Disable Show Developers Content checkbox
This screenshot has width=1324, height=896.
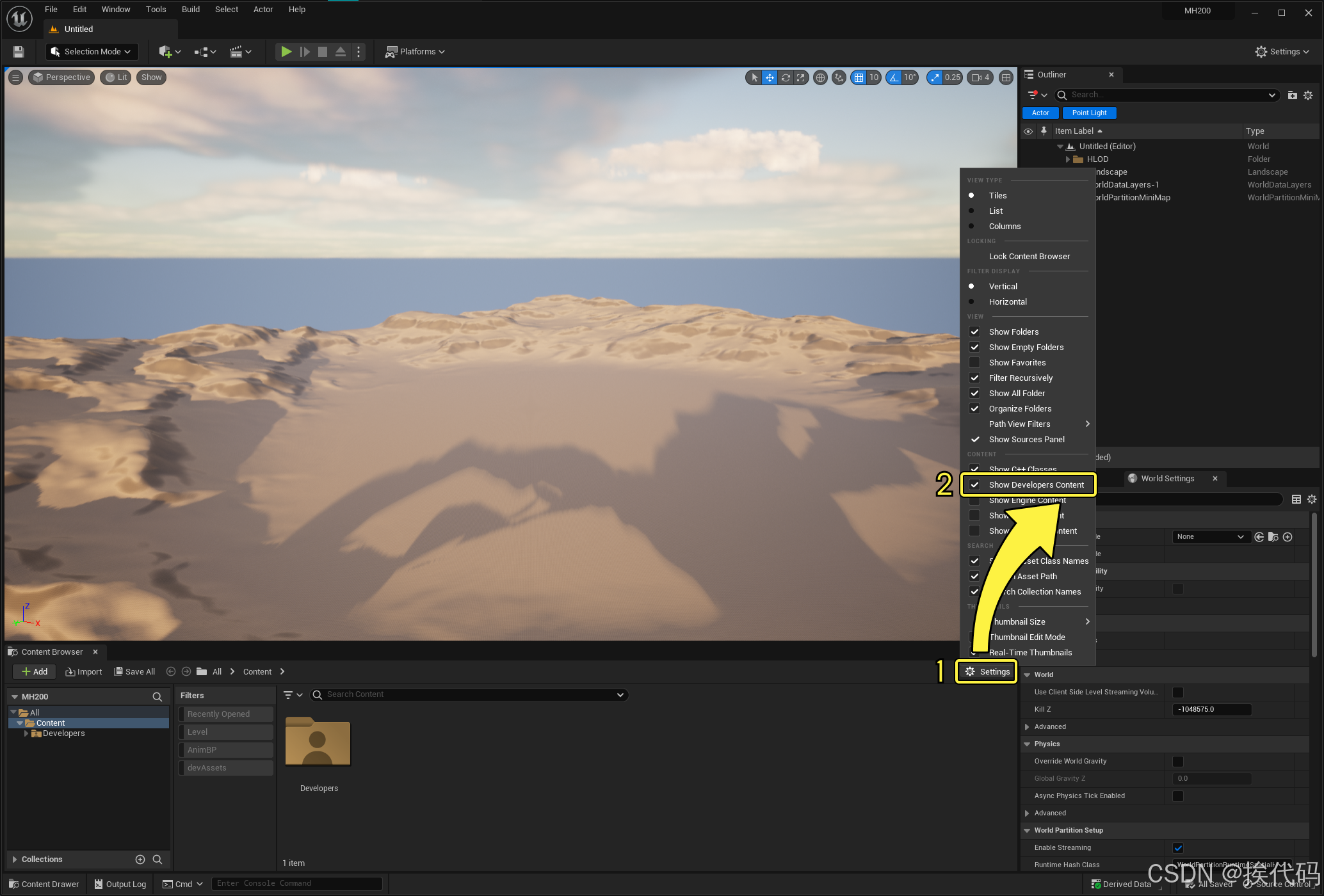pos(974,484)
